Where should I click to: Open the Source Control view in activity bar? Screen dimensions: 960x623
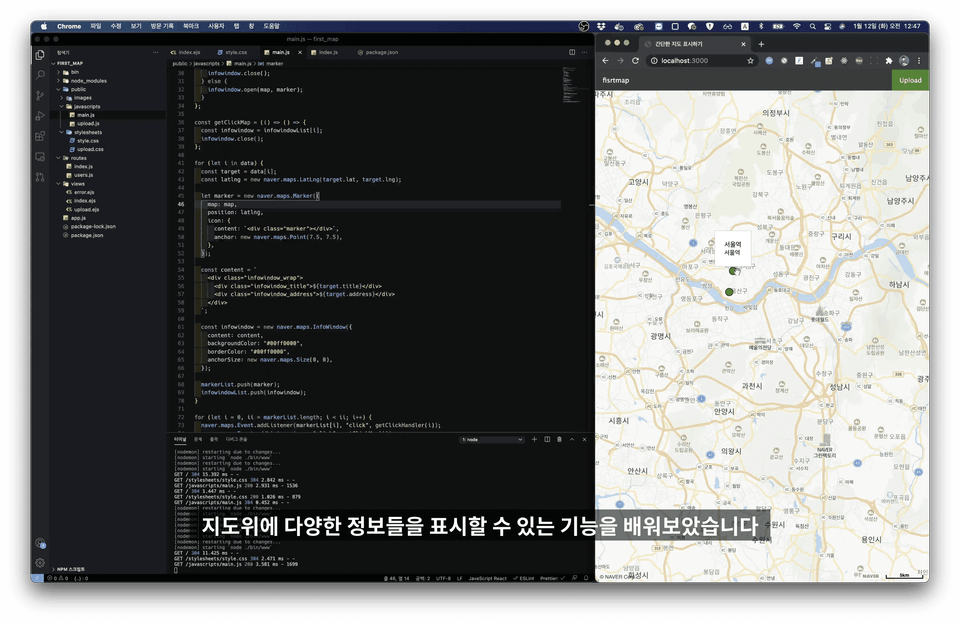tap(40, 95)
